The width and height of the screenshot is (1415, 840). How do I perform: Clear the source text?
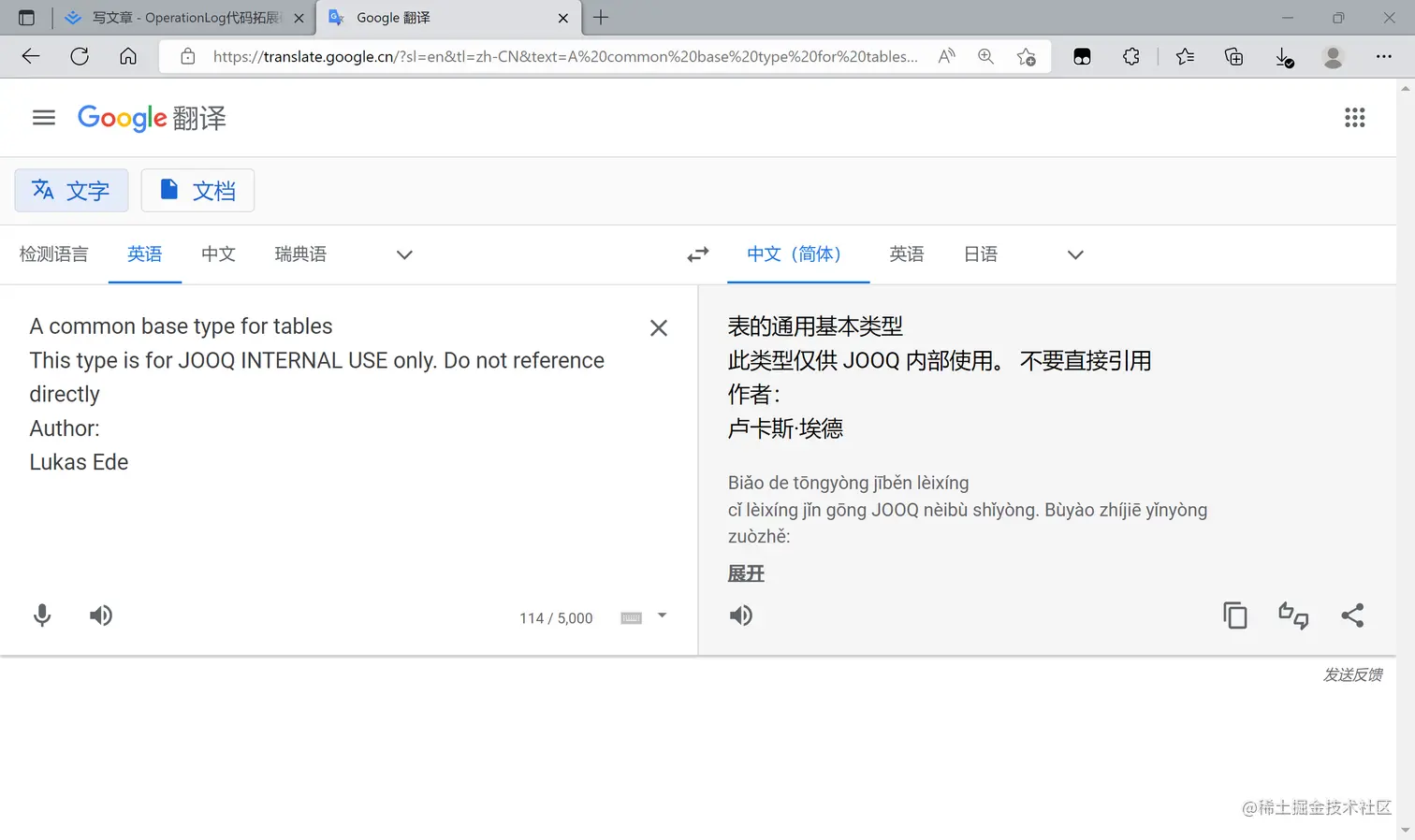point(659,328)
